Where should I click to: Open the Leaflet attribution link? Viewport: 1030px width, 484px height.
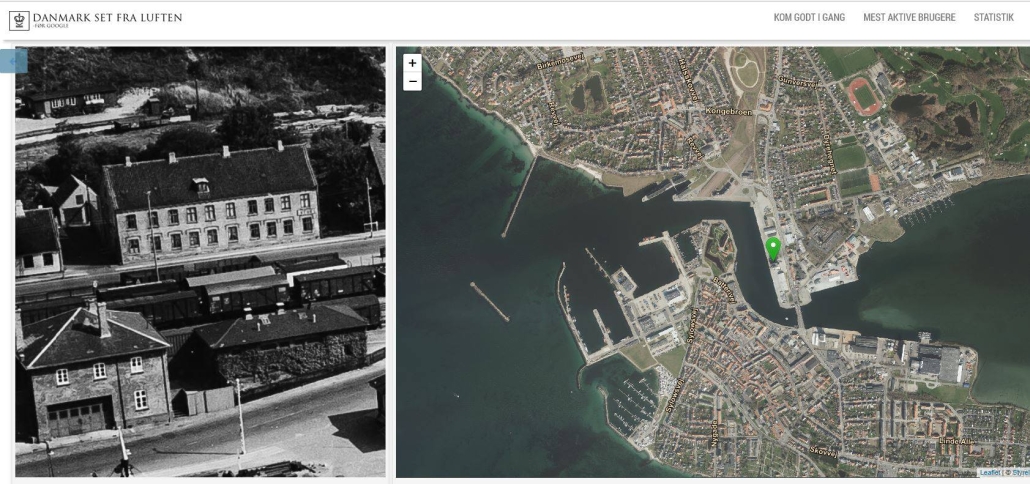pyautogui.click(x=988, y=472)
